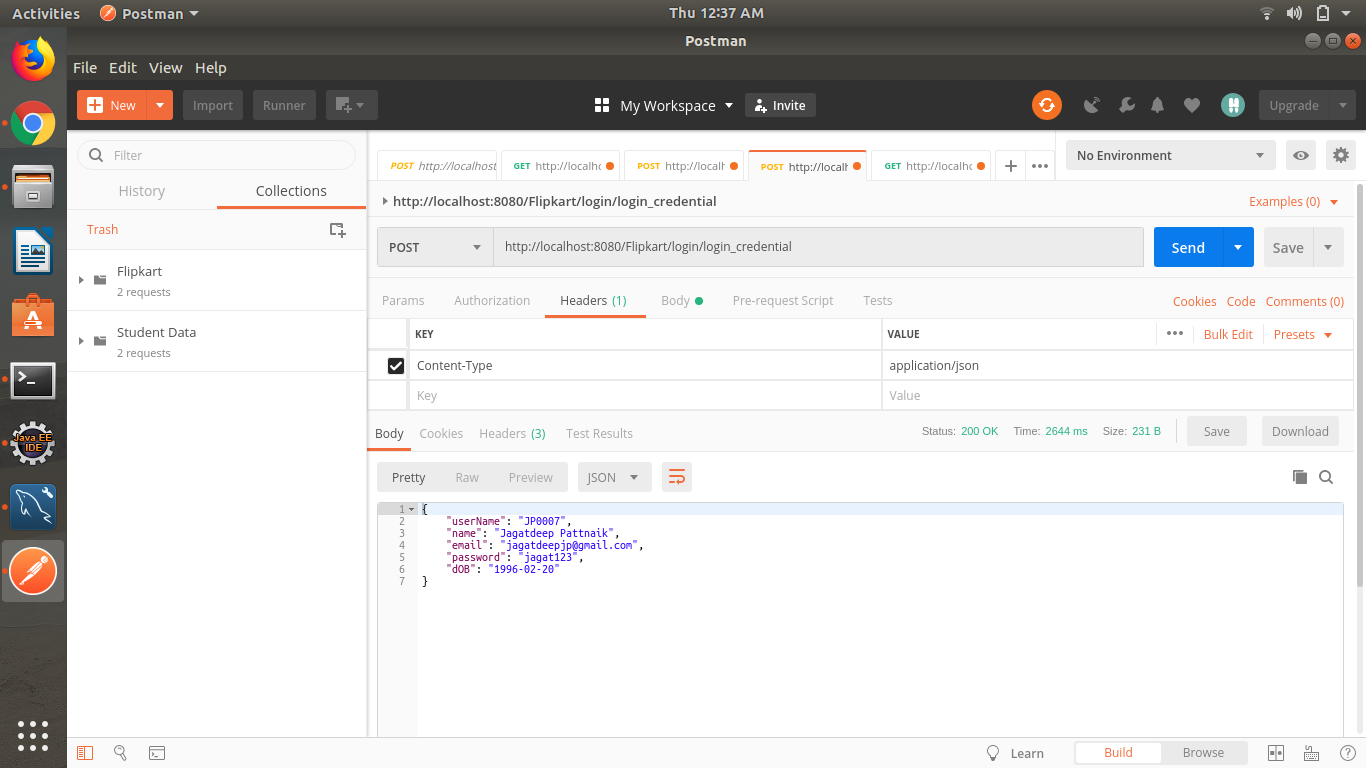Open Java EE IDE from dock

pyautogui.click(x=33, y=443)
